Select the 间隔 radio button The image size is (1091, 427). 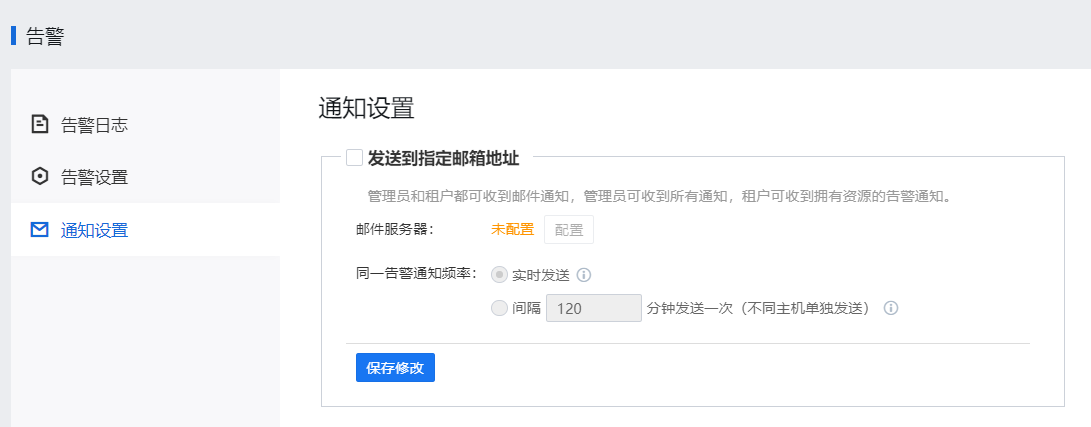pos(499,308)
